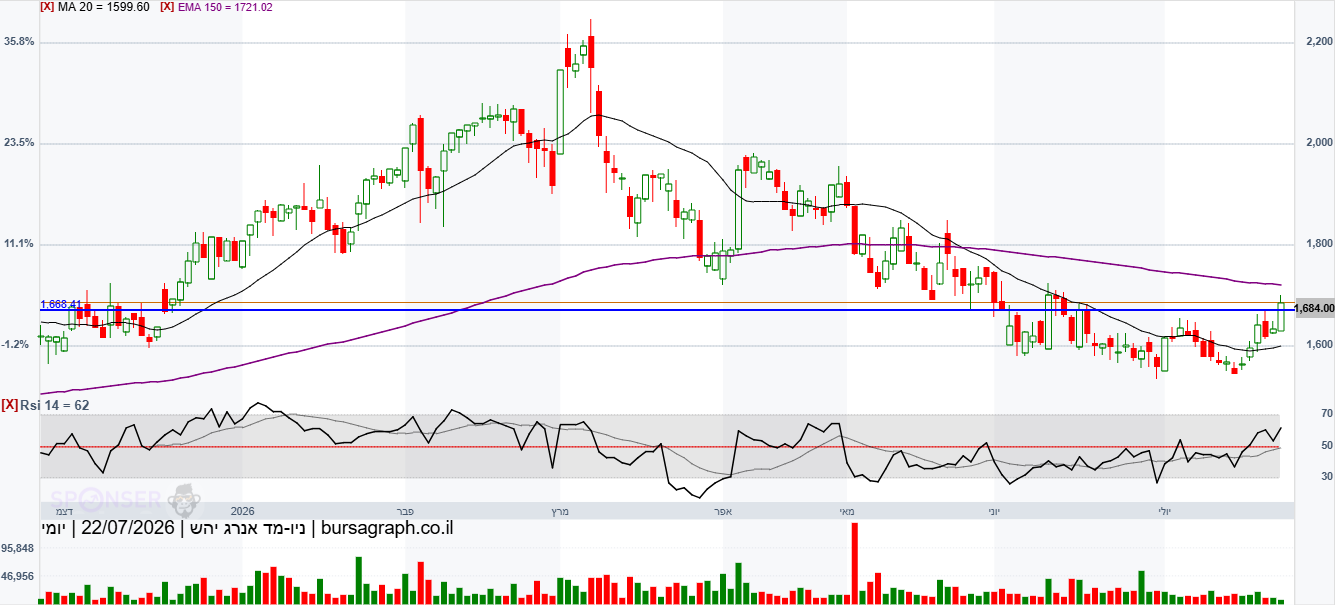Click the יומי daily interval label
Image resolution: width=1335 pixels, height=605 pixels.
(53, 528)
